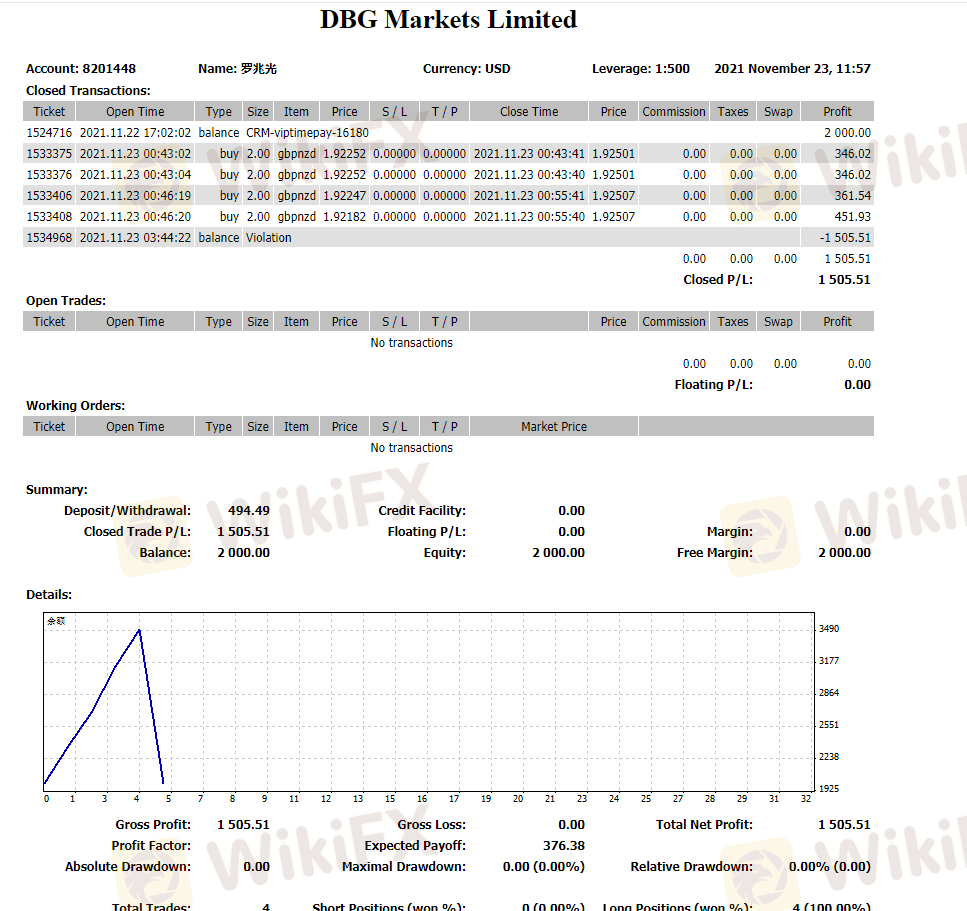This screenshot has height=911, width=967.
Task: Click the "Free Margin:" label
Action: click(715, 553)
